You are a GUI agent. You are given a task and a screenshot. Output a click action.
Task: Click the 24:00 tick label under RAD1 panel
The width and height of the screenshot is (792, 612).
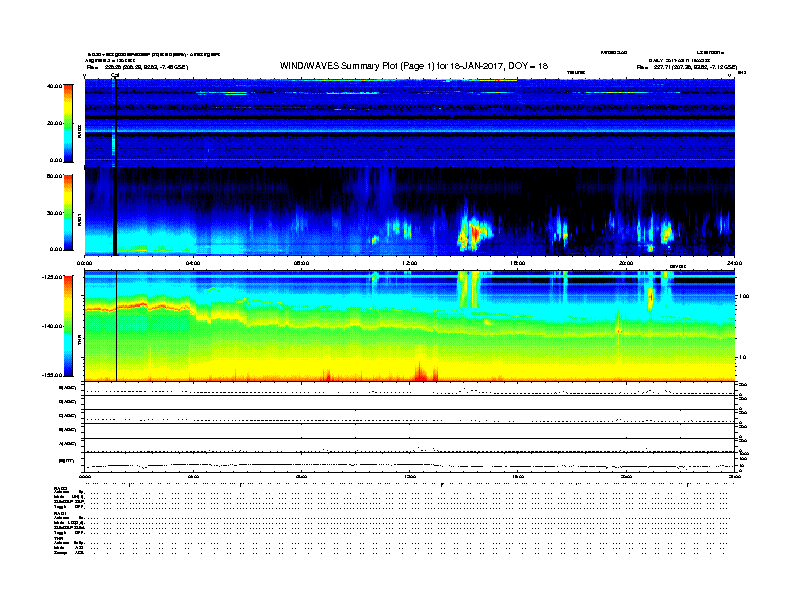(x=734, y=263)
